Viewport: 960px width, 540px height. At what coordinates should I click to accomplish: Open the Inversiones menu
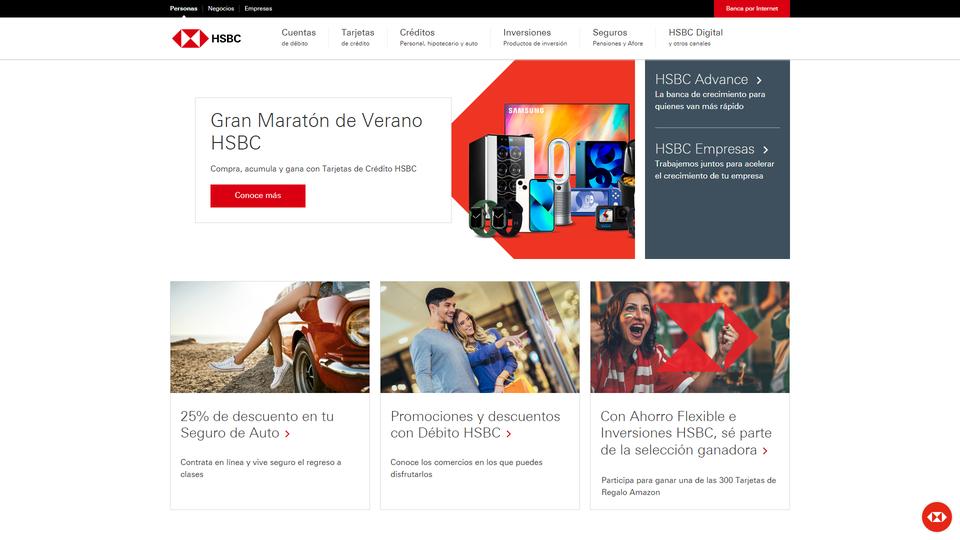pos(535,37)
